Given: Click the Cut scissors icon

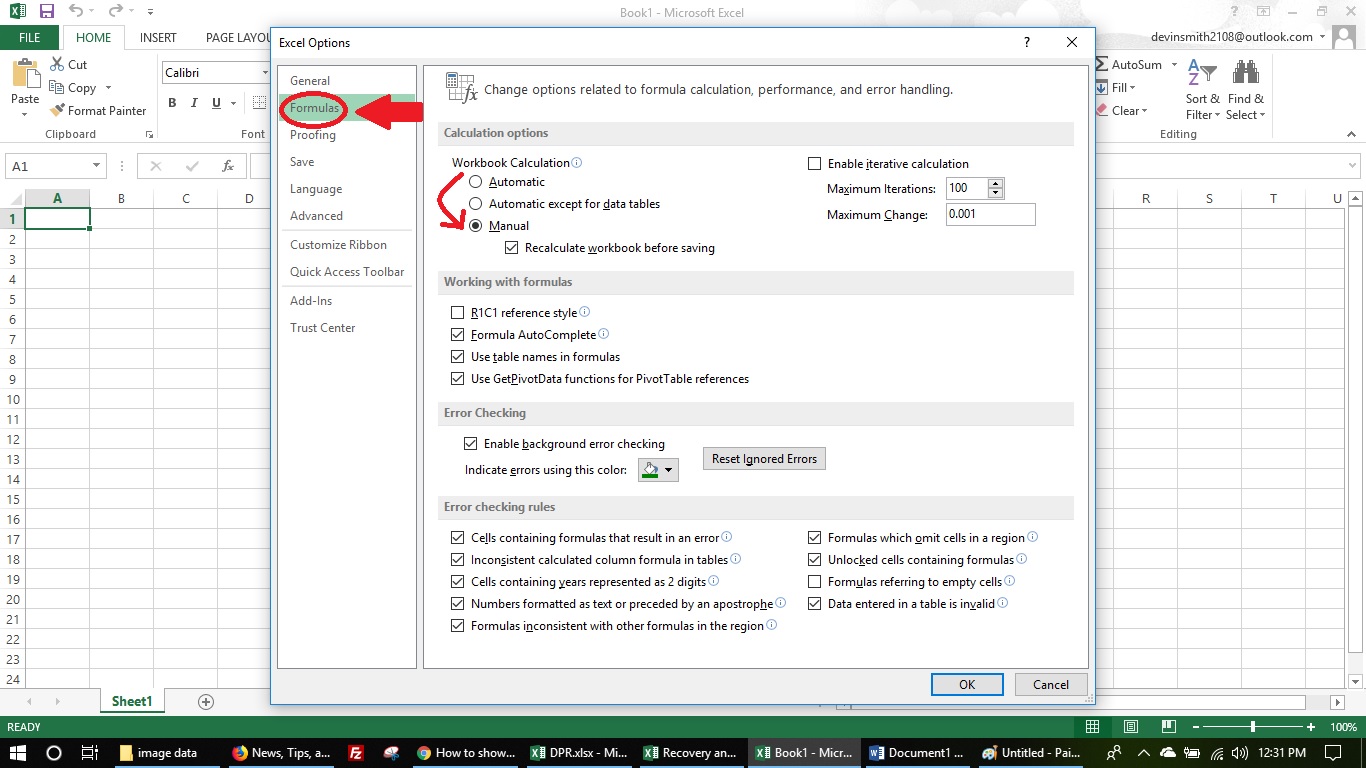Looking at the screenshot, I should point(57,64).
